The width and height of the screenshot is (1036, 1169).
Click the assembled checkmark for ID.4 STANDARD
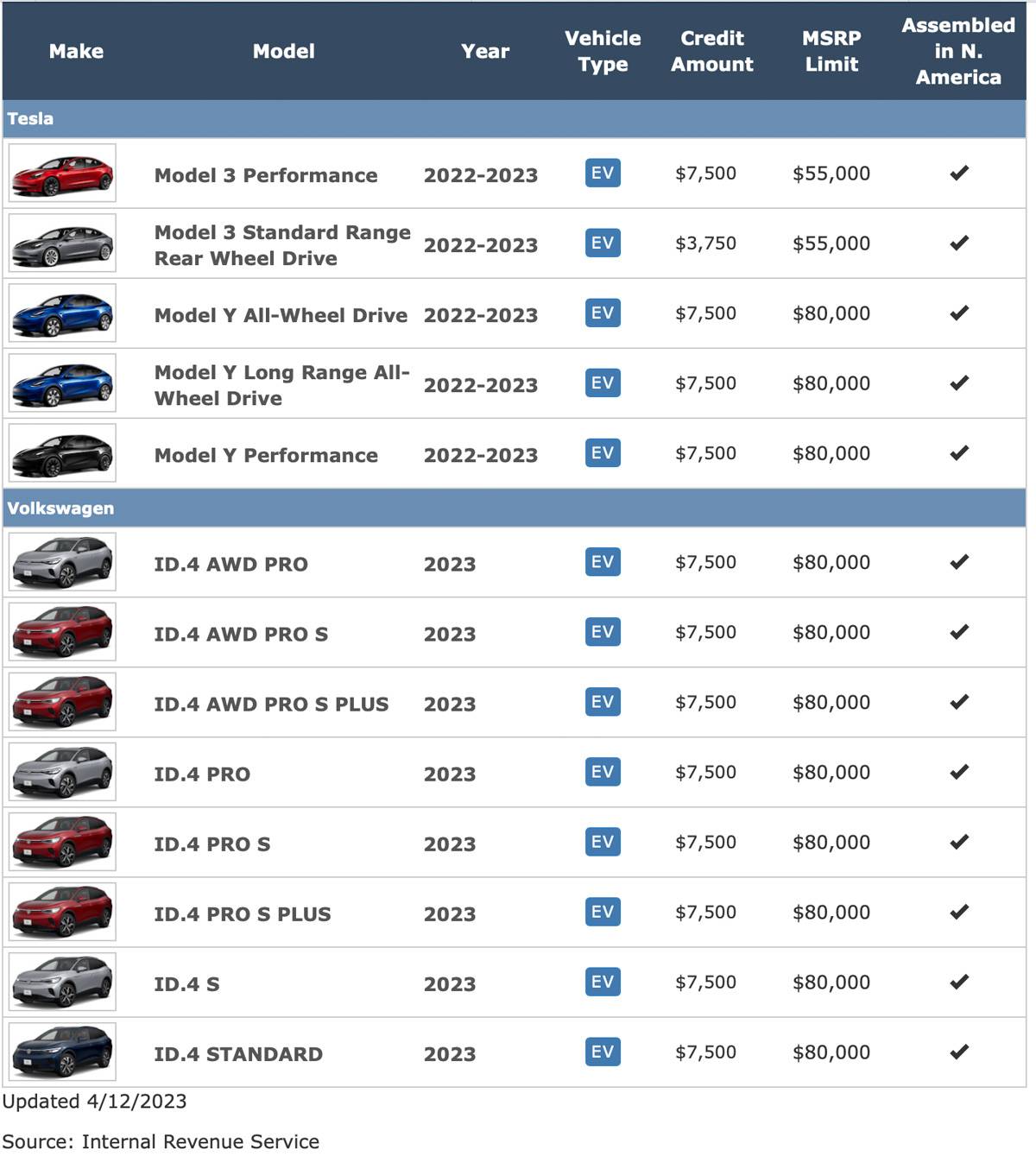pos(959,1051)
